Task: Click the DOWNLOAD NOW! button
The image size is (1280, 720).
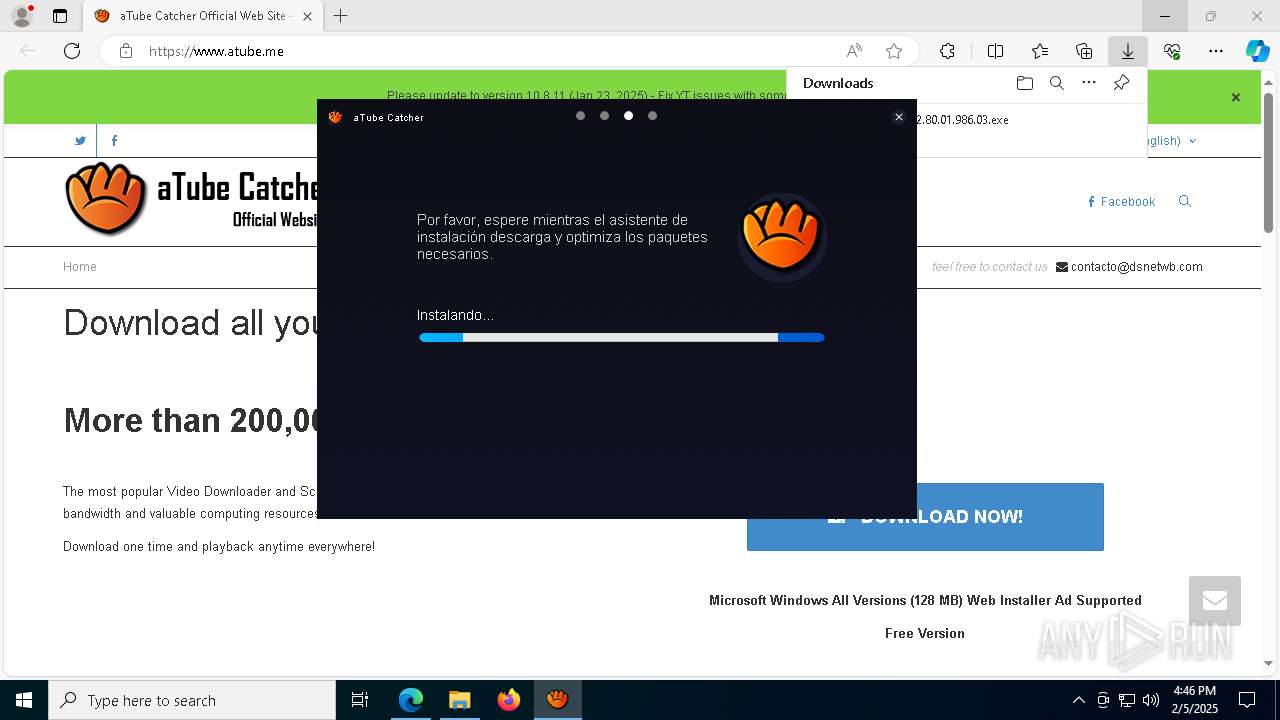Action: [925, 517]
